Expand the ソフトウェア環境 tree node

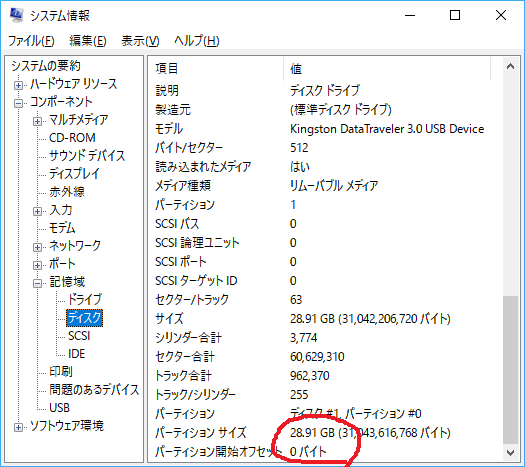pos(18,427)
